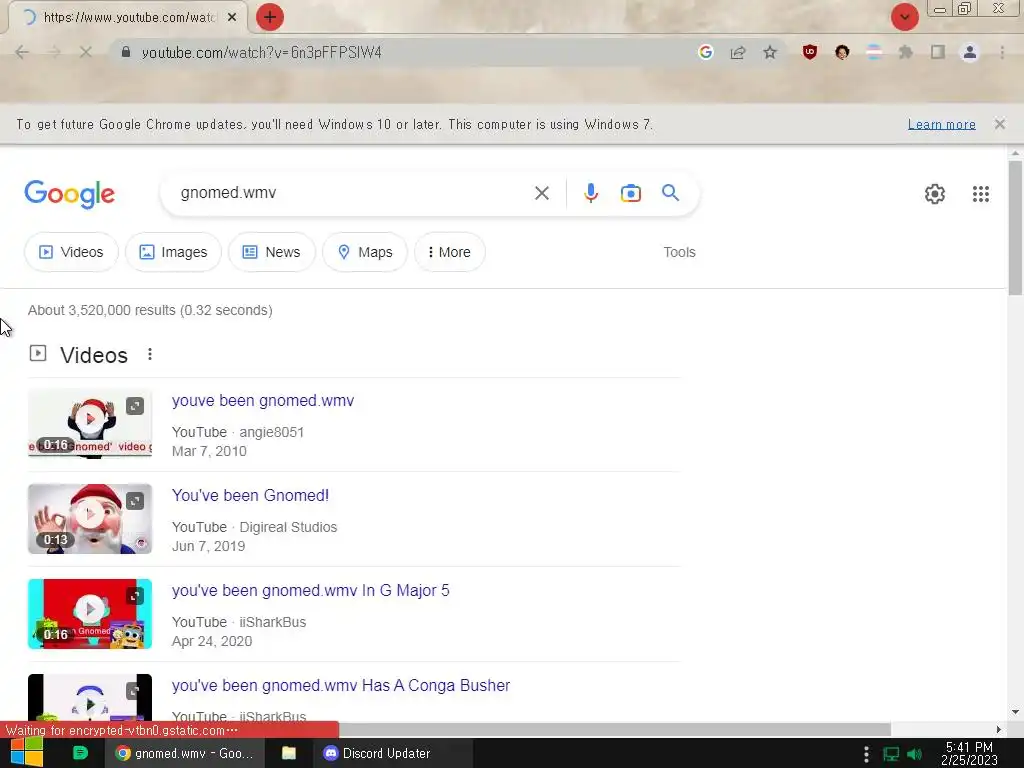Switch to News results tab
This screenshot has height=768, width=1024.
[x=272, y=252]
